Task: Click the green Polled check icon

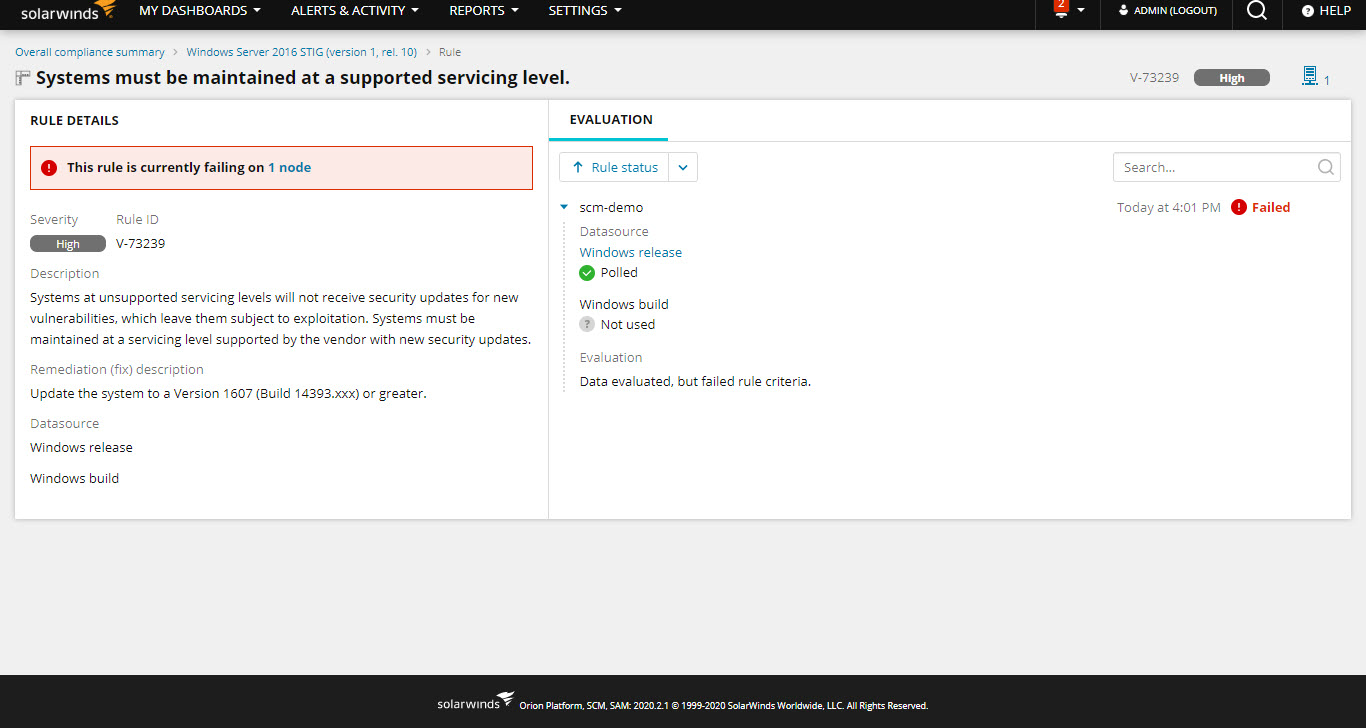Action: 587,273
